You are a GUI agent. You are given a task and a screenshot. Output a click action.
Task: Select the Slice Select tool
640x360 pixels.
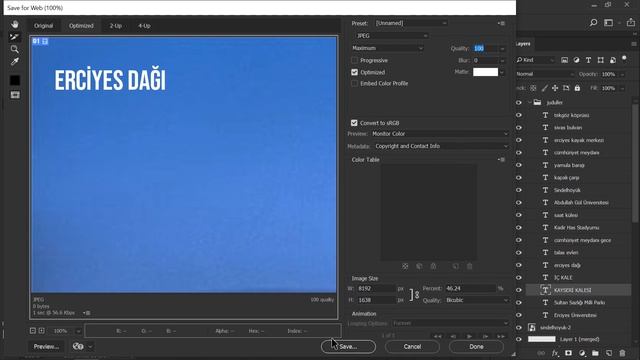pyautogui.click(x=15, y=37)
